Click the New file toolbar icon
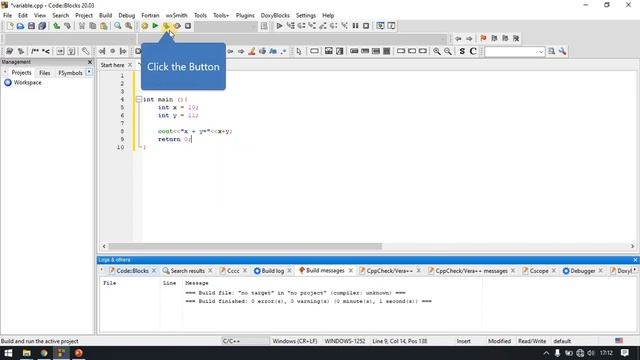The height and width of the screenshot is (360, 640). click(10, 26)
